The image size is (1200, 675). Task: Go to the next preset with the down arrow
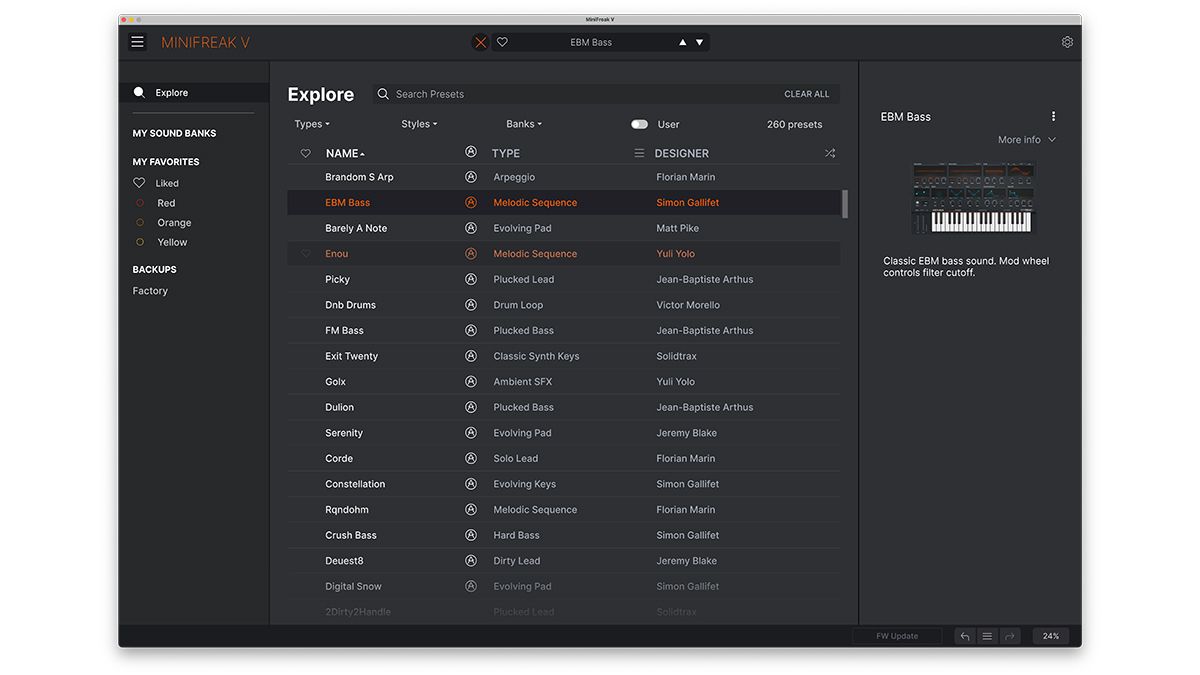coord(699,42)
